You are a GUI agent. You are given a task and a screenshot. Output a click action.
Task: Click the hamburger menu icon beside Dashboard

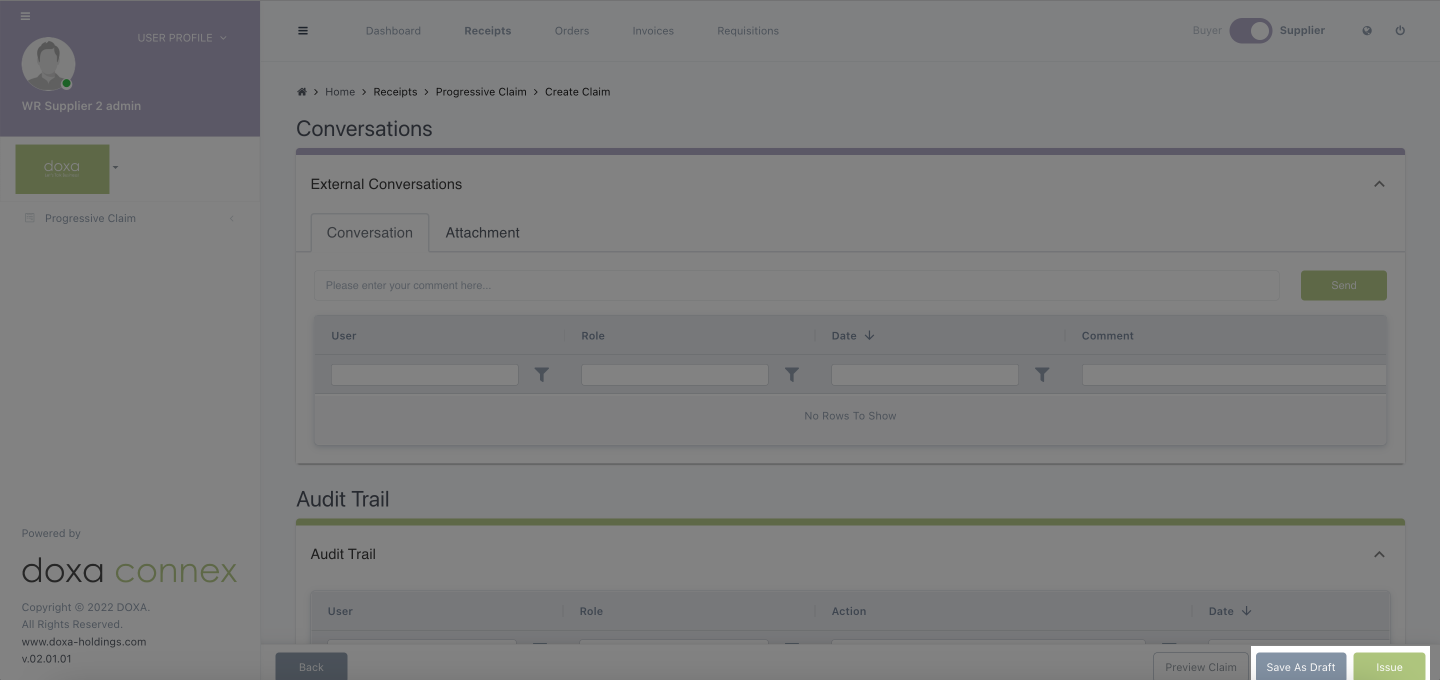pos(303,31)
